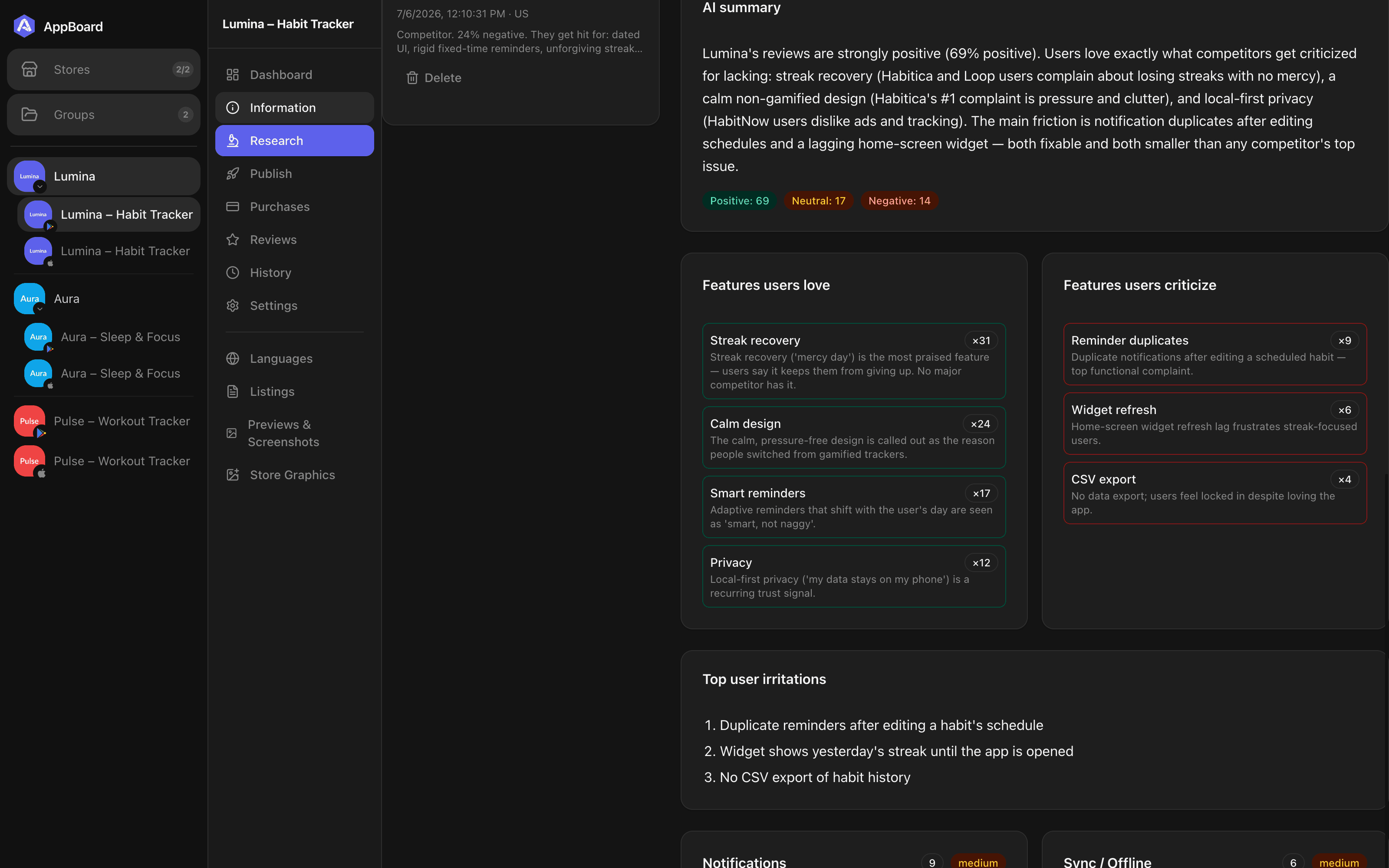
Task: Select the CSV export criticism card
Action: coord(1215,494)
